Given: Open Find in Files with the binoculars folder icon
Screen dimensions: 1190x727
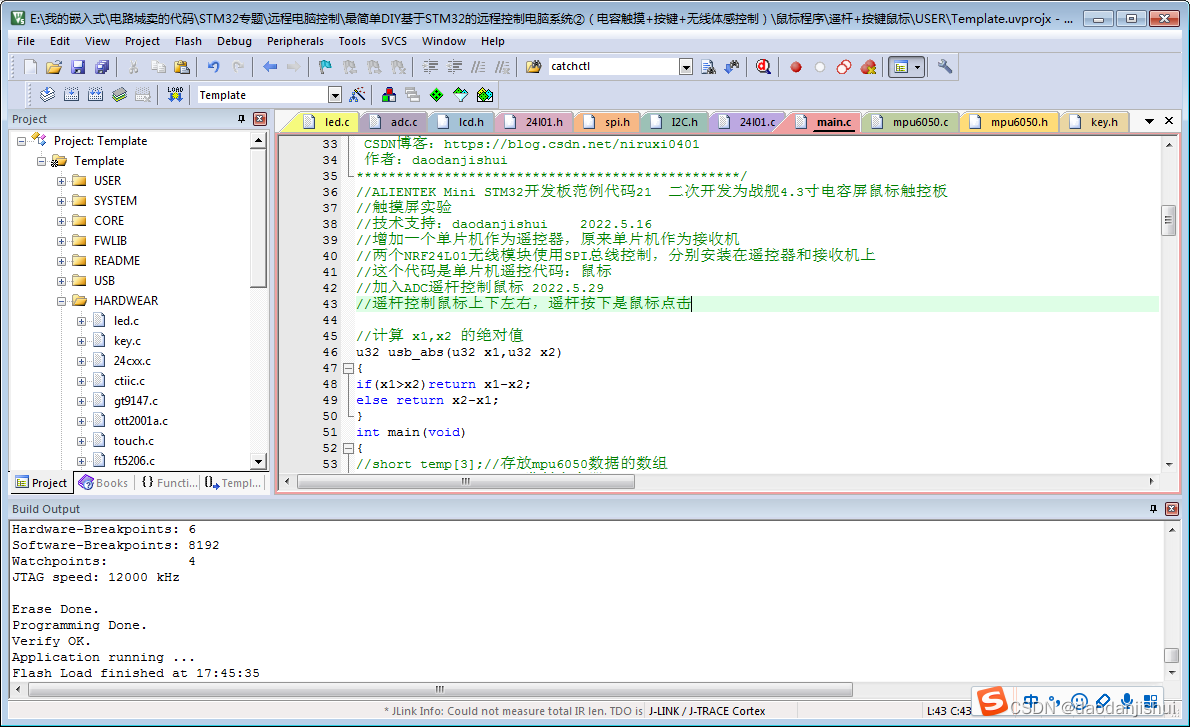Looking at the screenshot, I should pyautogui.click(x=534, y=67).
